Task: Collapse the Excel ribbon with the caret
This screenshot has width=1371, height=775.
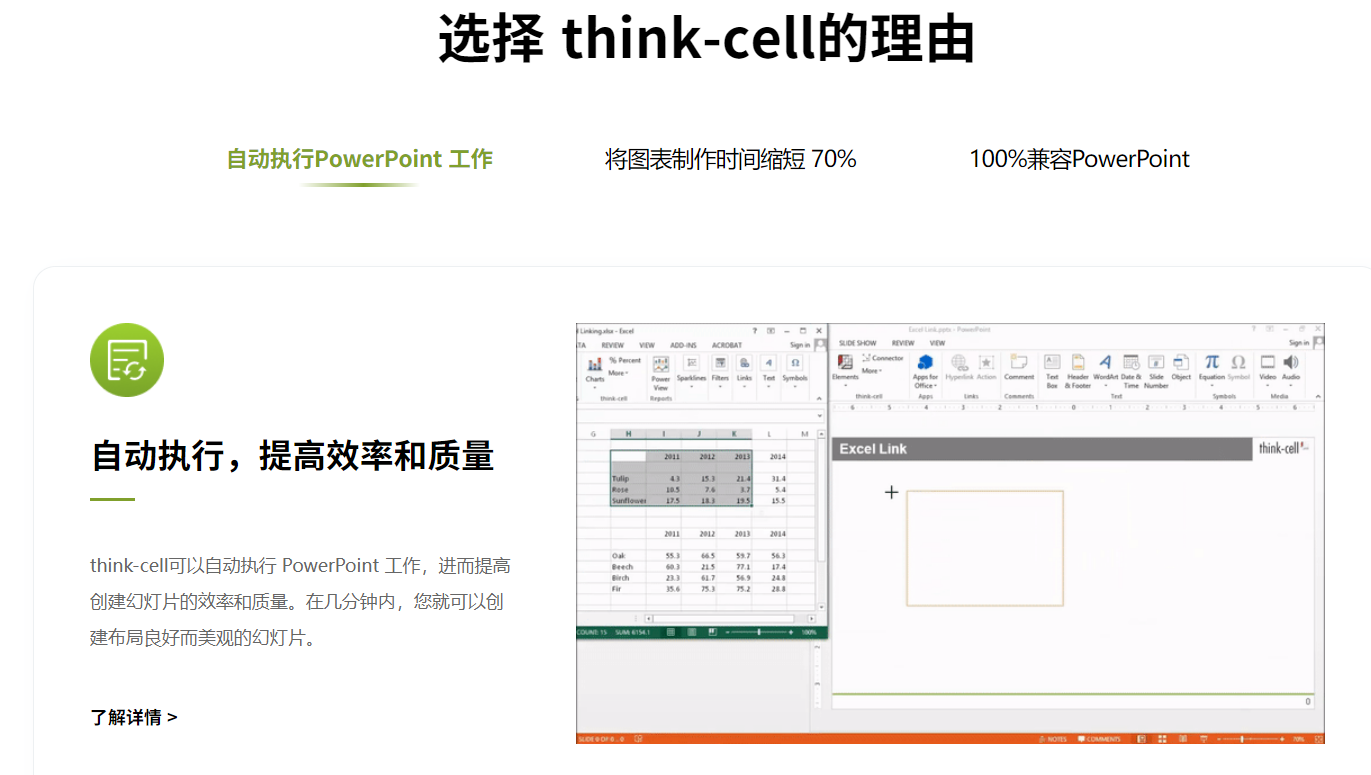Action: click(819, 398)
